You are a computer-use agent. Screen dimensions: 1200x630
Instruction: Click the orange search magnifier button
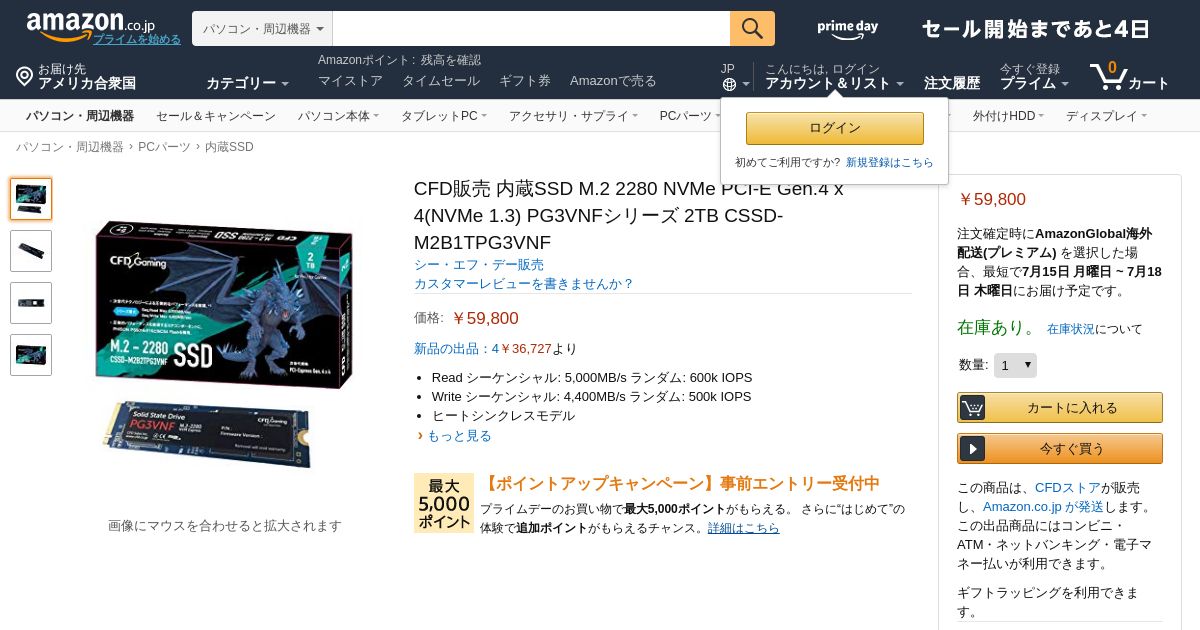[752, 29]
